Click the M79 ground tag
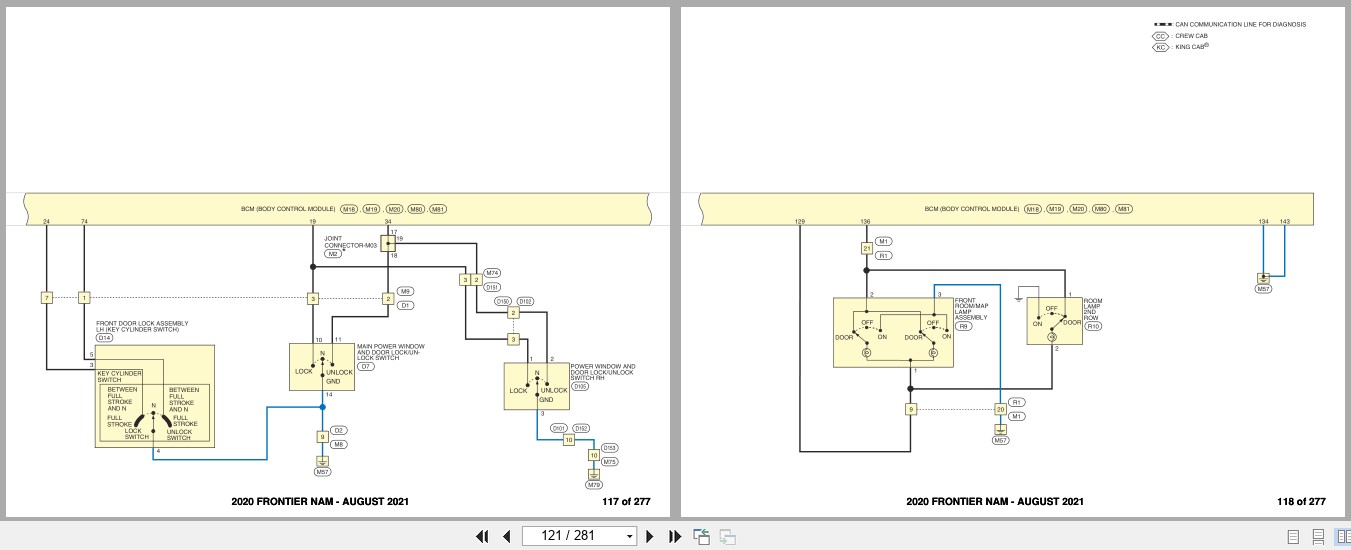1351x550 pixels. pyautogui.click(x=594, y=485)
